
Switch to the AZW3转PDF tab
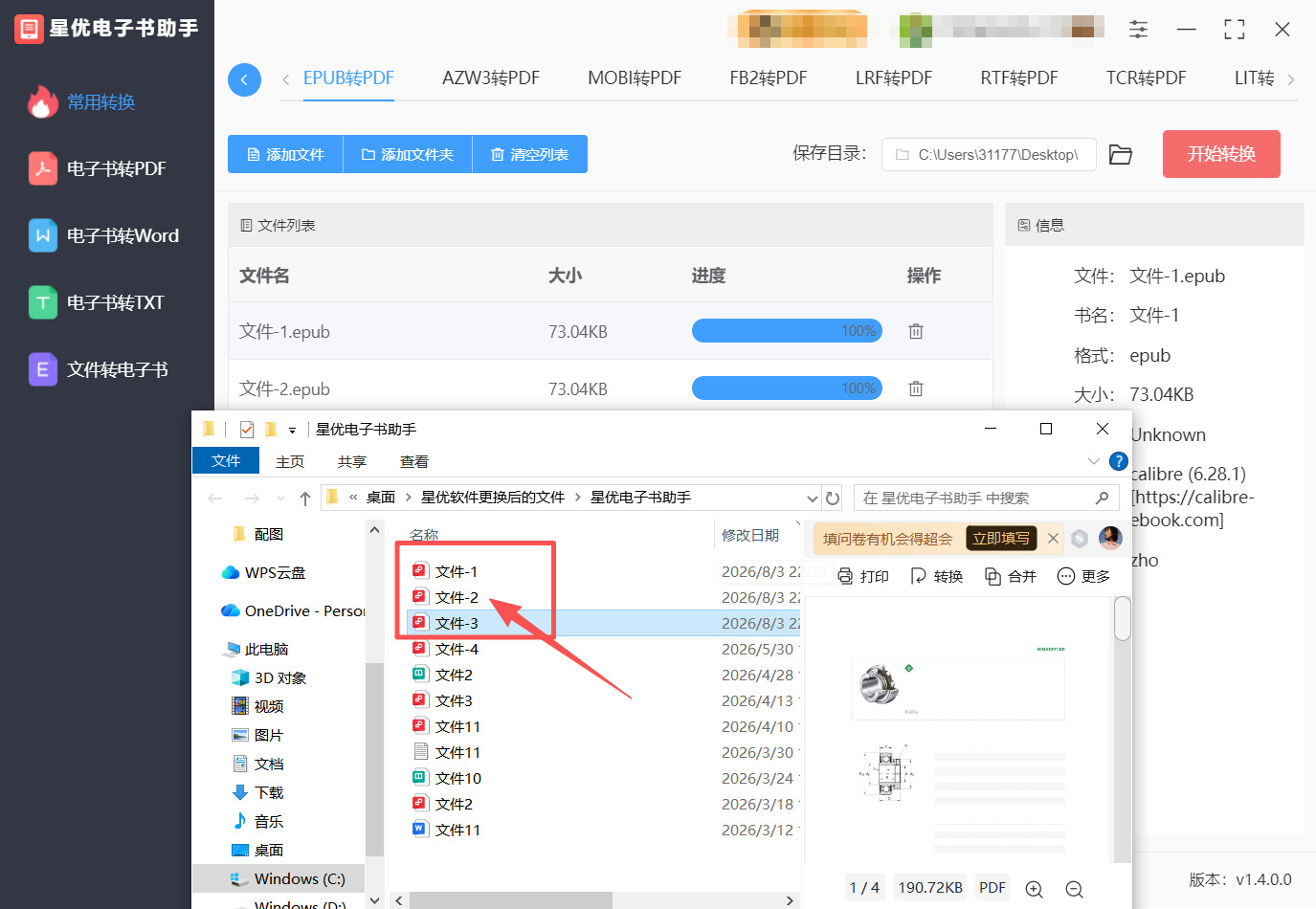pos(491,78)
